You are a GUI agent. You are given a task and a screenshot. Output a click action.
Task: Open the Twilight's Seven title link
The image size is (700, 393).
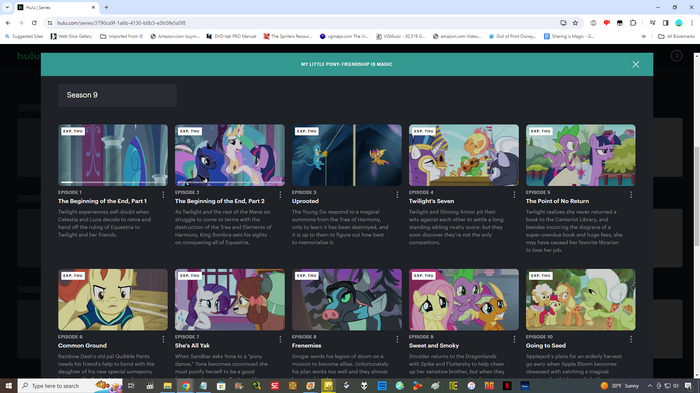431,201
